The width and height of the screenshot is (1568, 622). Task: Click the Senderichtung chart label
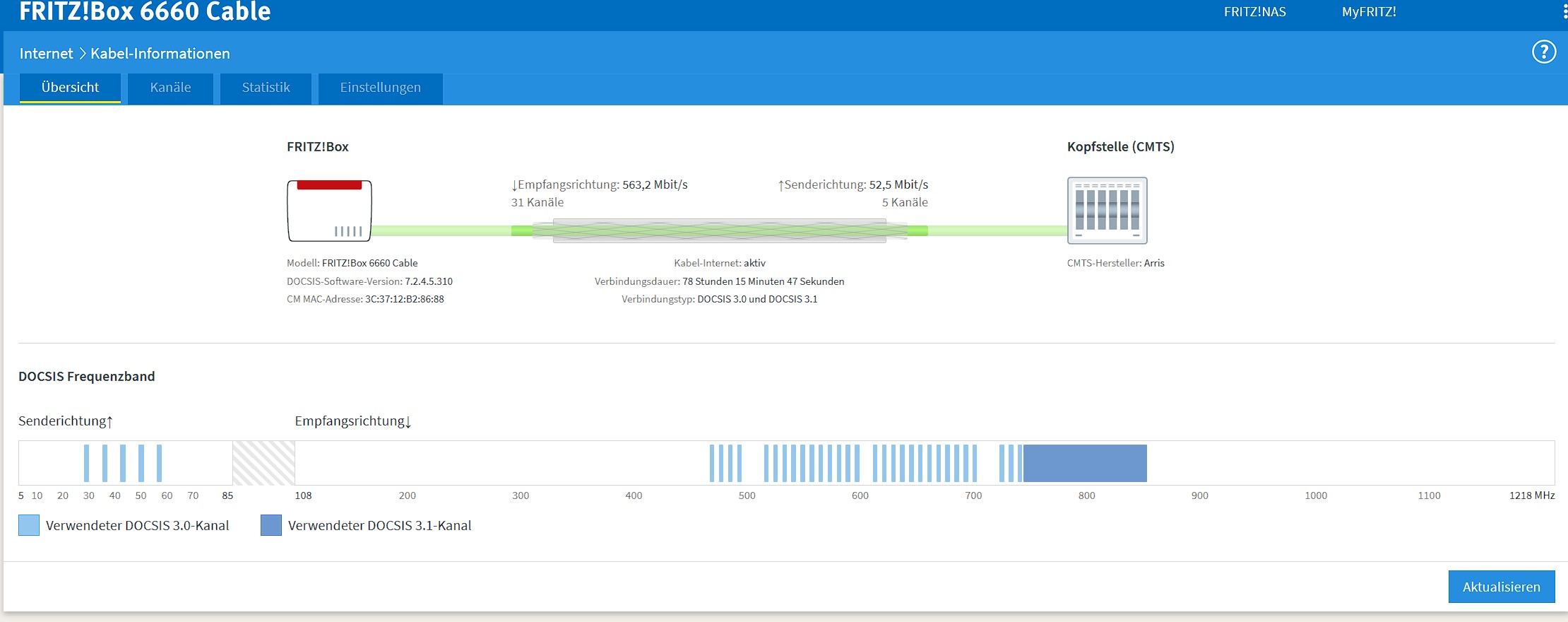pos(66,421)
